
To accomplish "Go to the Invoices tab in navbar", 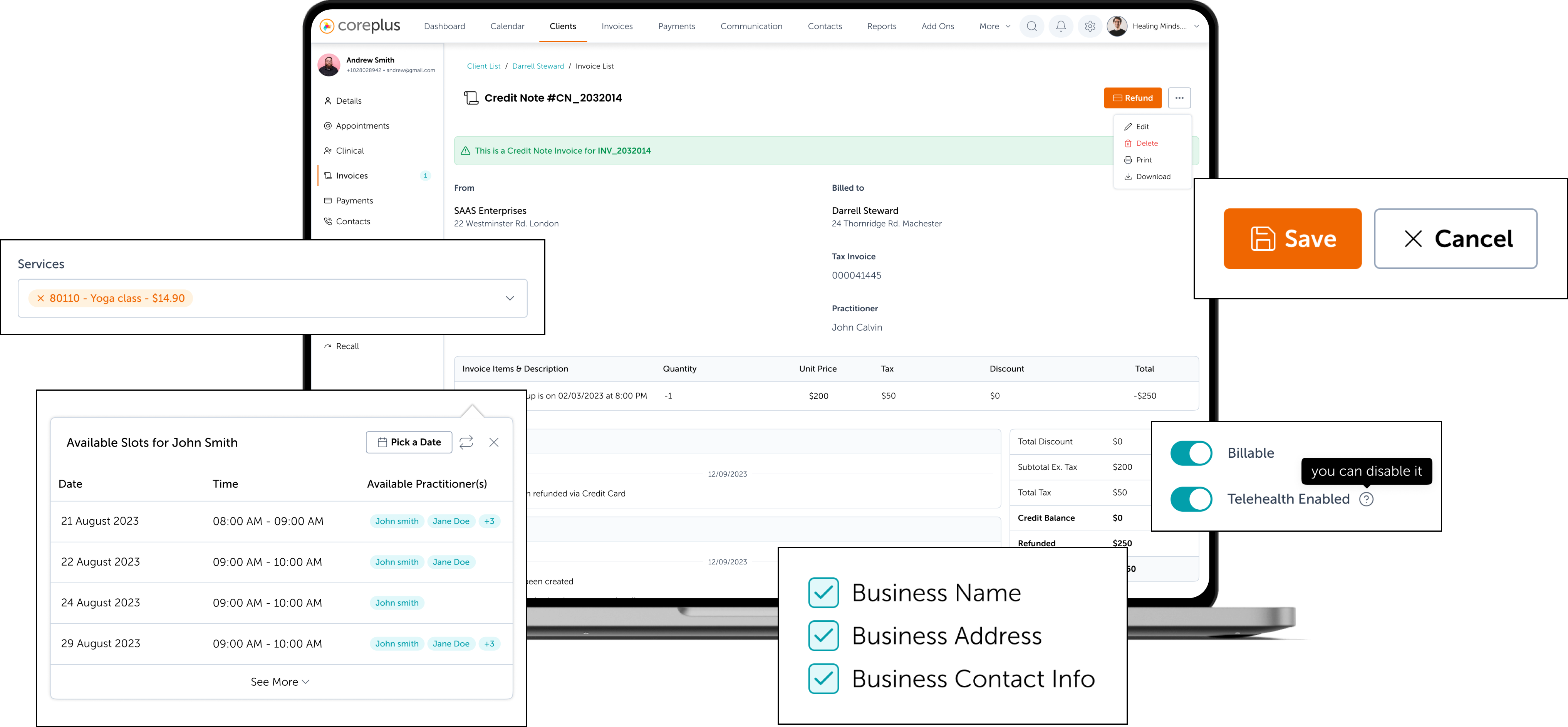I will 617,26.
